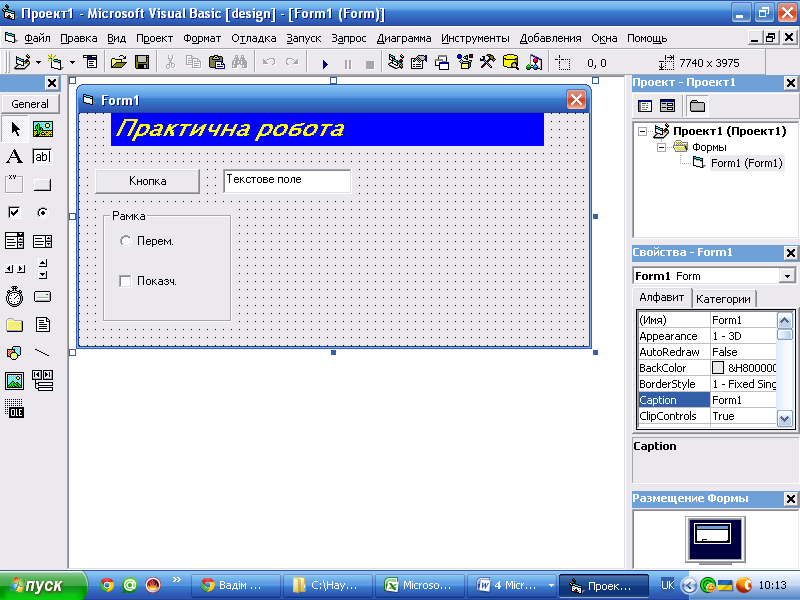Viewport: 800px width, 600px height.
Task: Open the Отладка menu
Action: 254,38
